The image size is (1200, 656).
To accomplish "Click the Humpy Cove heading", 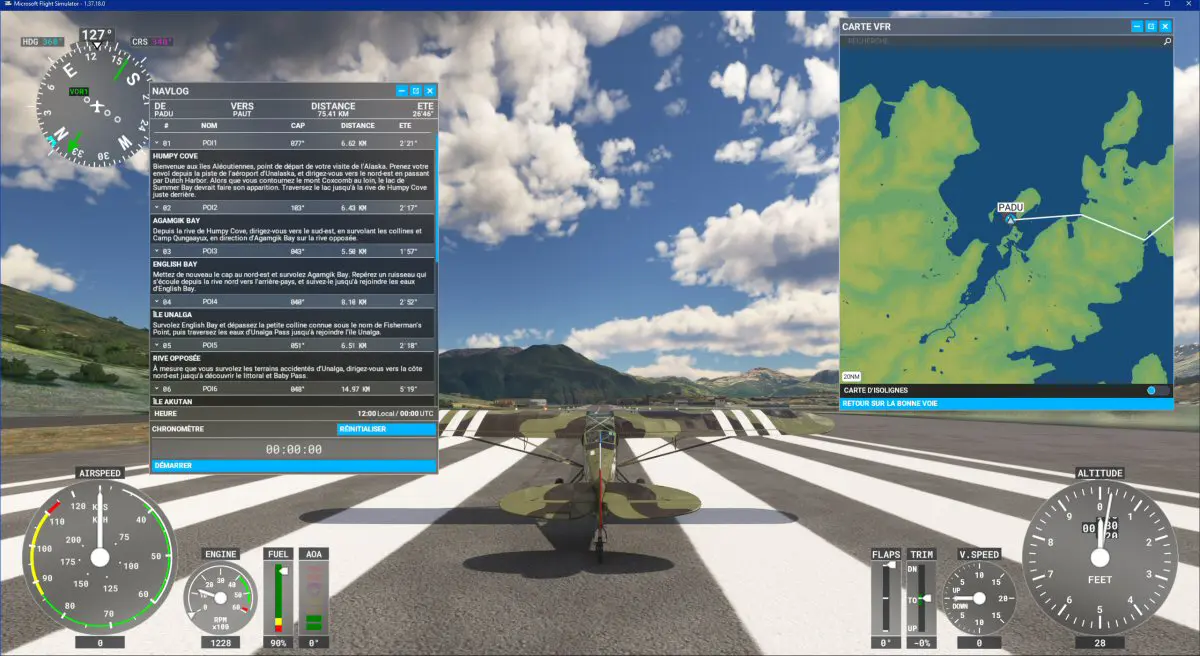I will pyautogui.click(x=175, y=156).
